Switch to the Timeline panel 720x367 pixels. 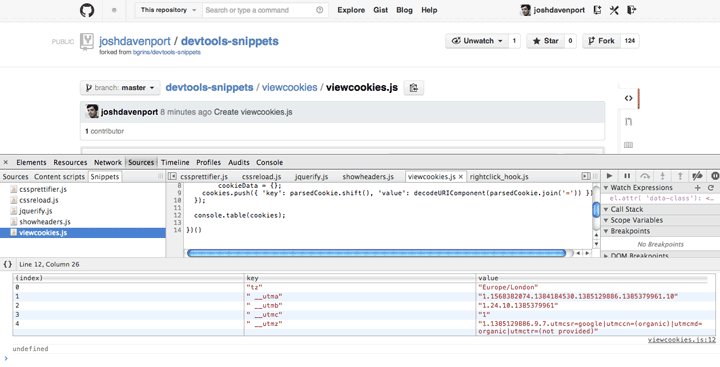tap(175, 162)
